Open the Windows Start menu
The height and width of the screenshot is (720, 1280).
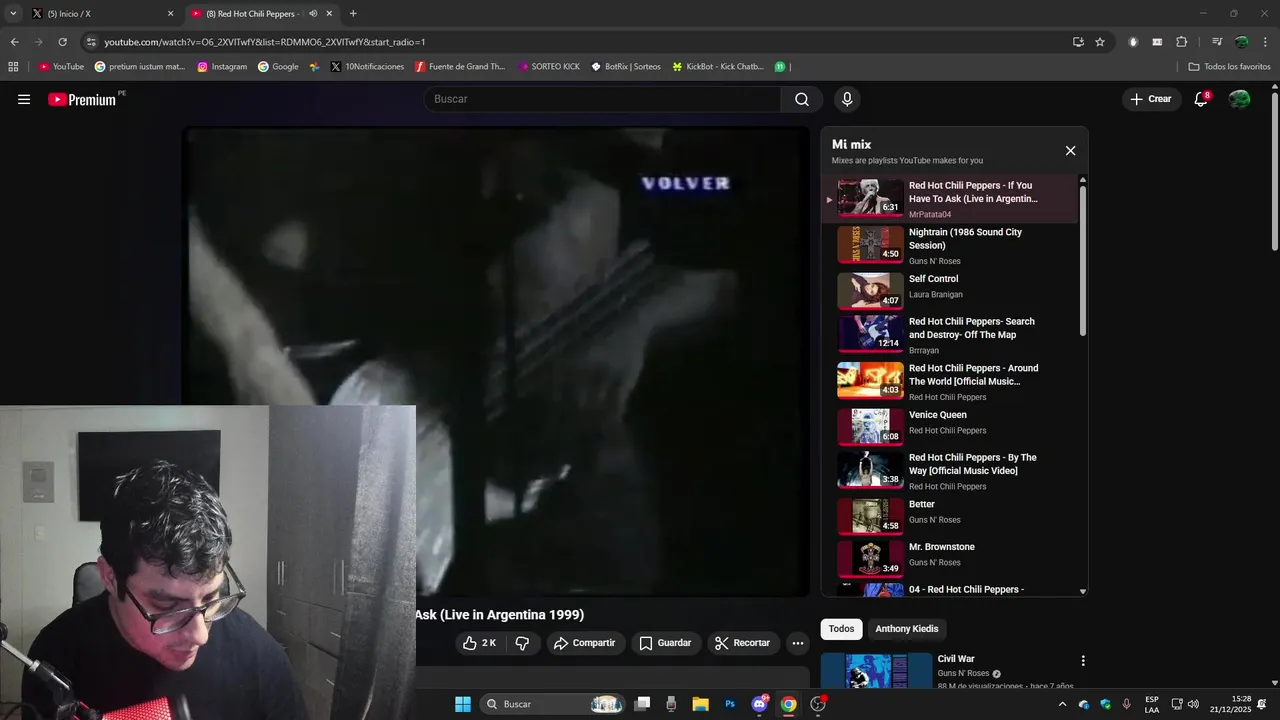pyautogui.click(x=463, y=704)
